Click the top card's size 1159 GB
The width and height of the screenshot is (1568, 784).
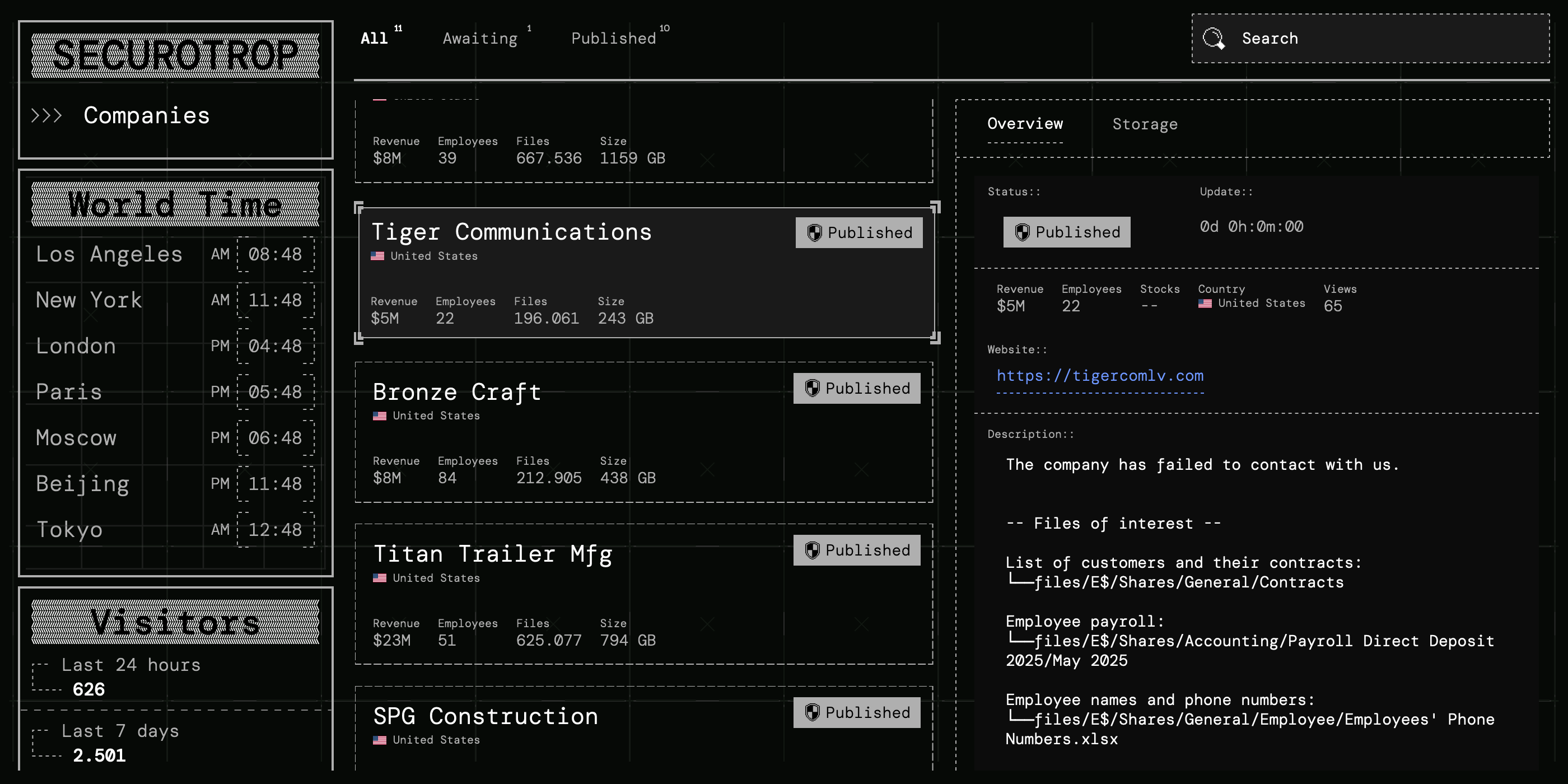(632, 158)
